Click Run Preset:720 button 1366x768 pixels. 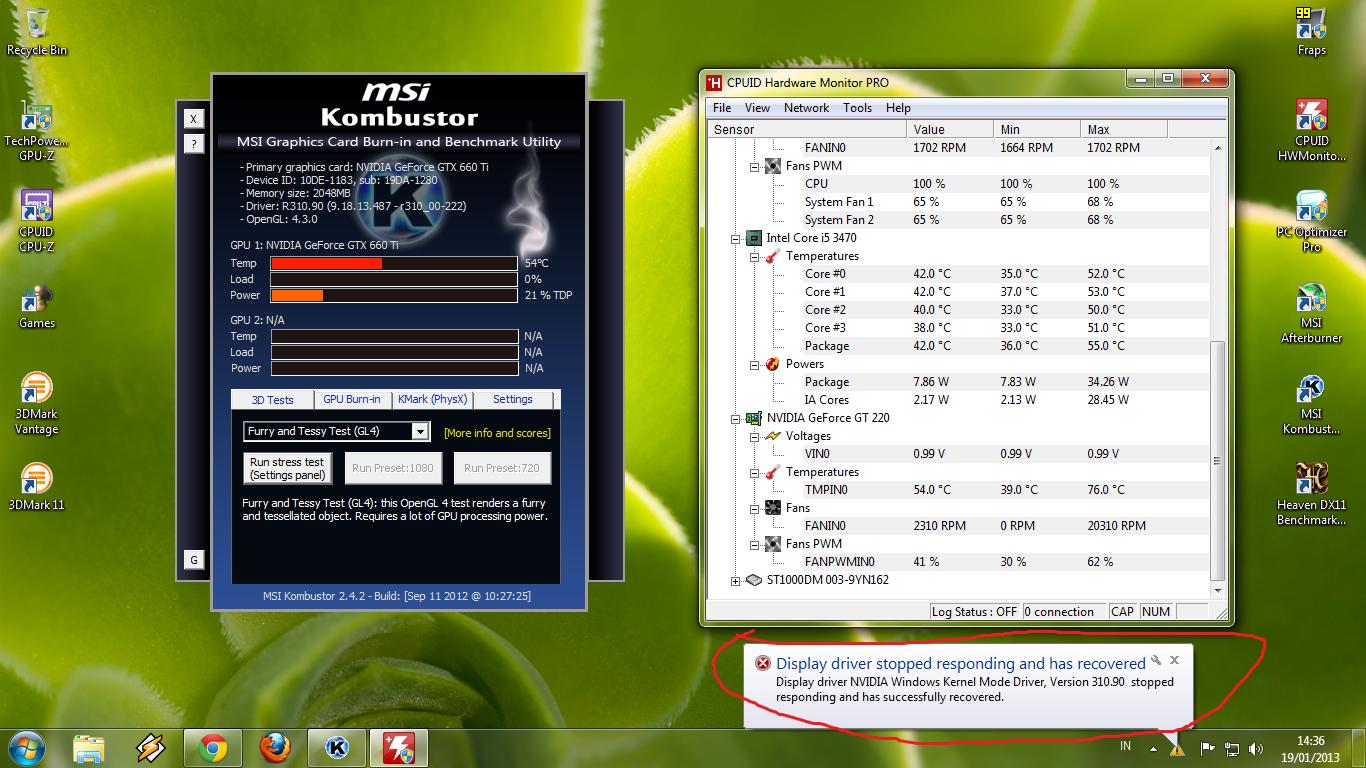coord(502,468)
